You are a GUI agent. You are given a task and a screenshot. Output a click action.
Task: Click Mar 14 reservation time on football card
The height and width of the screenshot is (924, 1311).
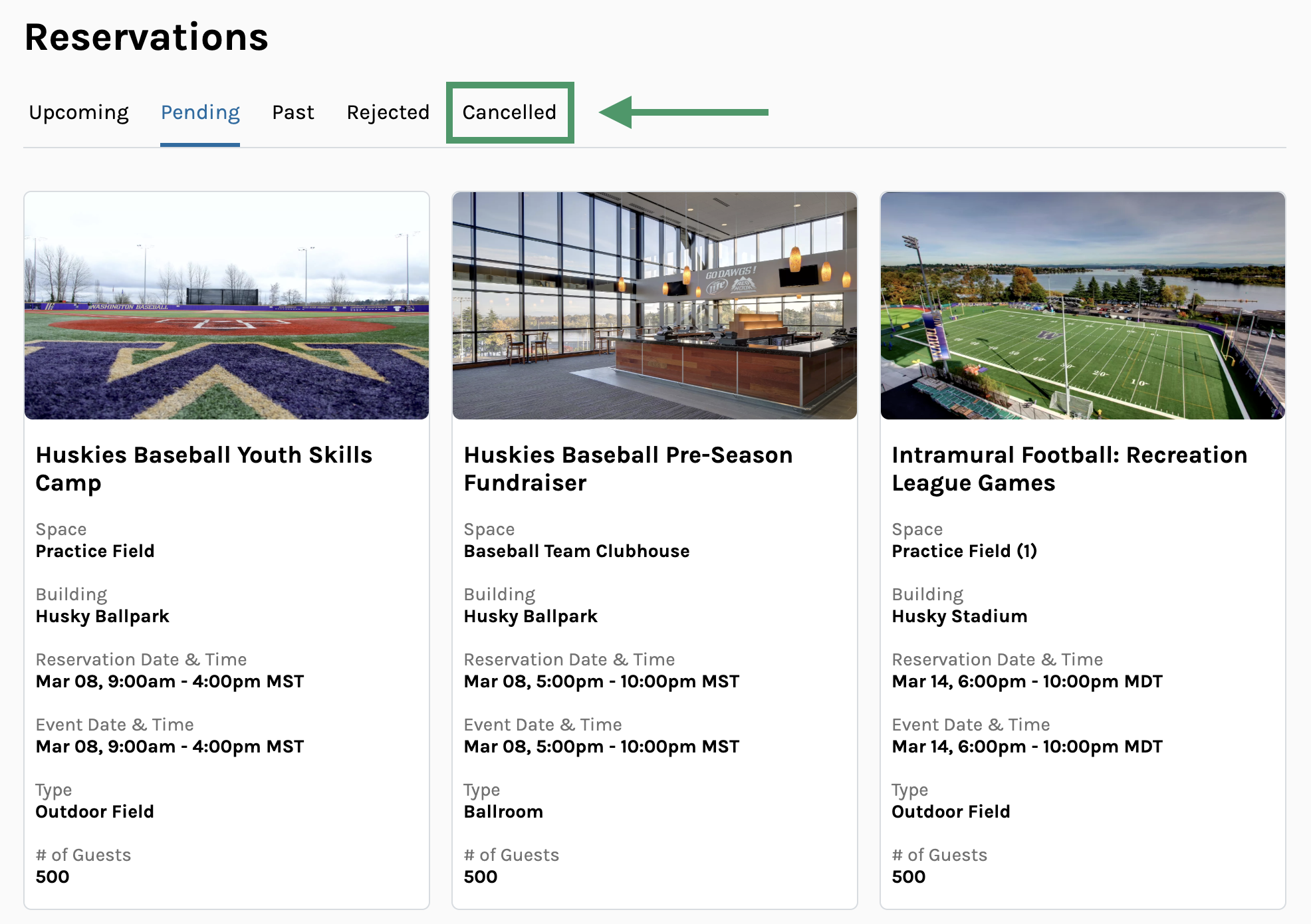pyautogui.click(x=1027, y=681)
